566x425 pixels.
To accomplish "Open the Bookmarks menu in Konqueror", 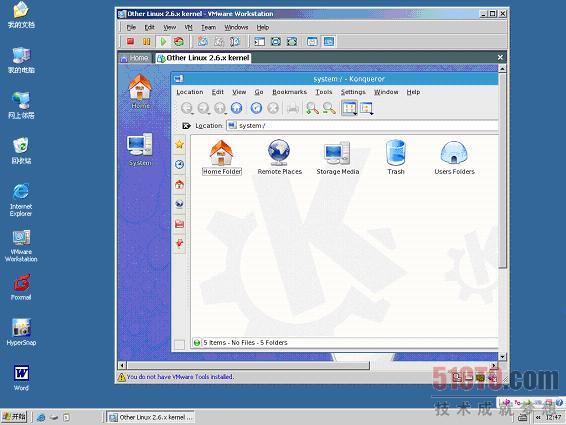I will point(289,92).
